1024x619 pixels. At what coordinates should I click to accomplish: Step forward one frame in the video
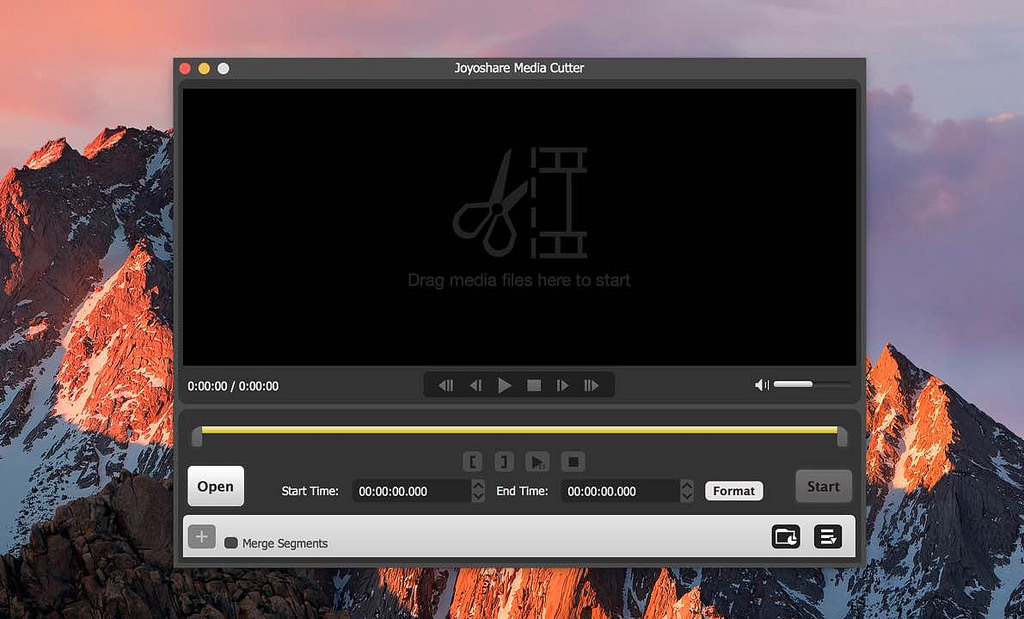click(x=563, y=384)
